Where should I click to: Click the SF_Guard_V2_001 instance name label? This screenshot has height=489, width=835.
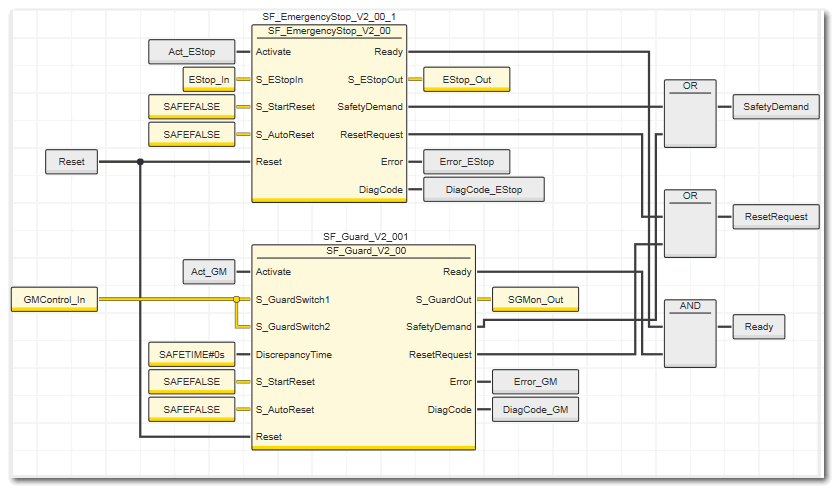[364, 237]
